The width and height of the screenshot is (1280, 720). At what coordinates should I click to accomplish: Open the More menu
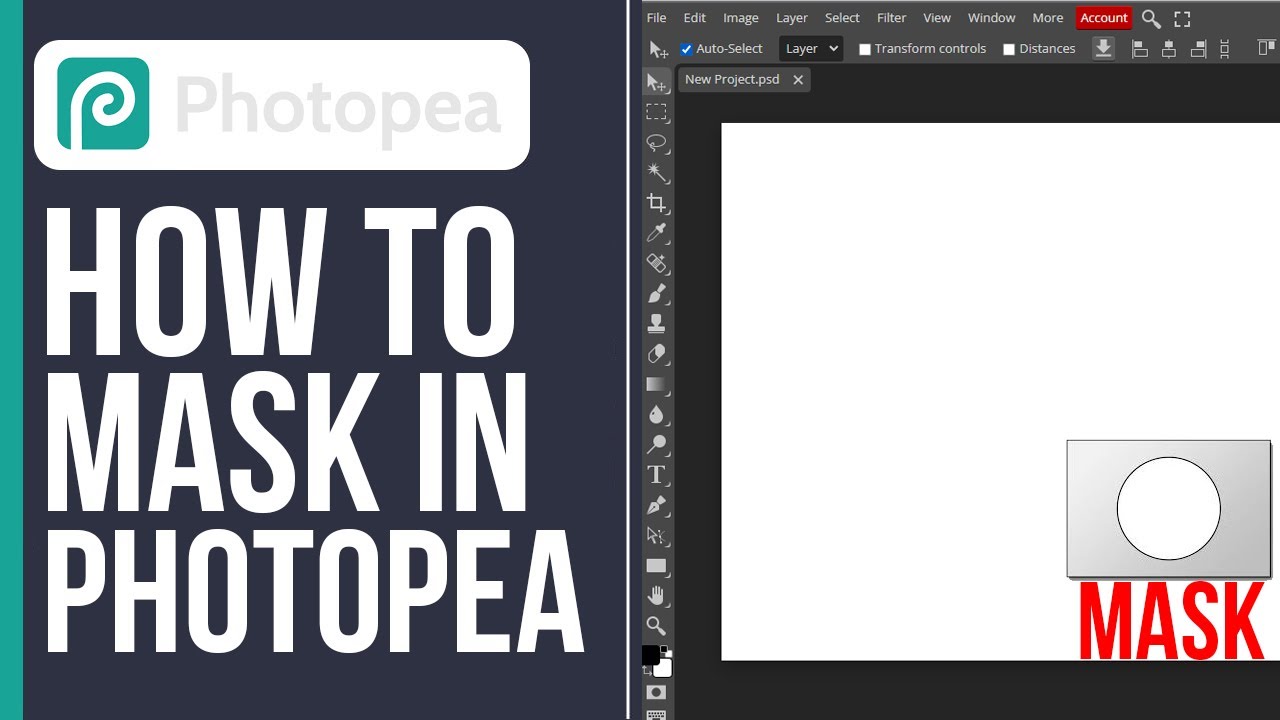click(x=1048, y=18)
